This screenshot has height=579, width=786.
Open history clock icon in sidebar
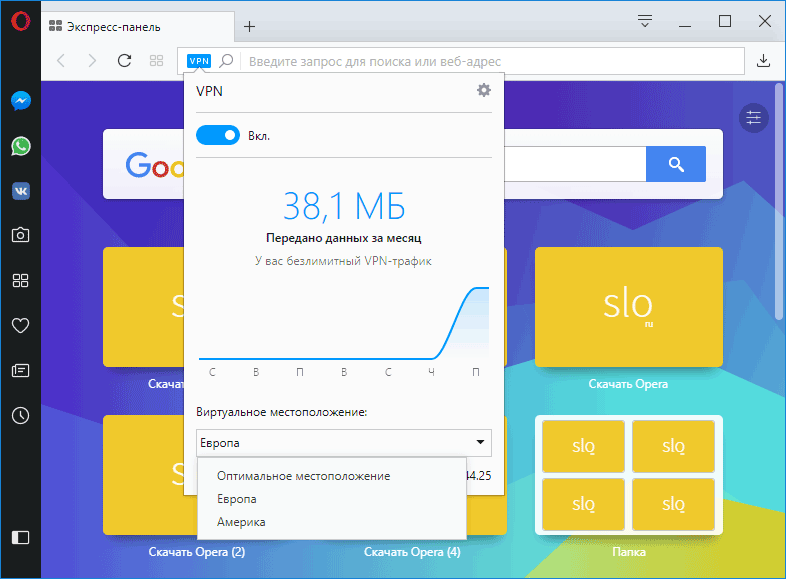click(21, 416)
